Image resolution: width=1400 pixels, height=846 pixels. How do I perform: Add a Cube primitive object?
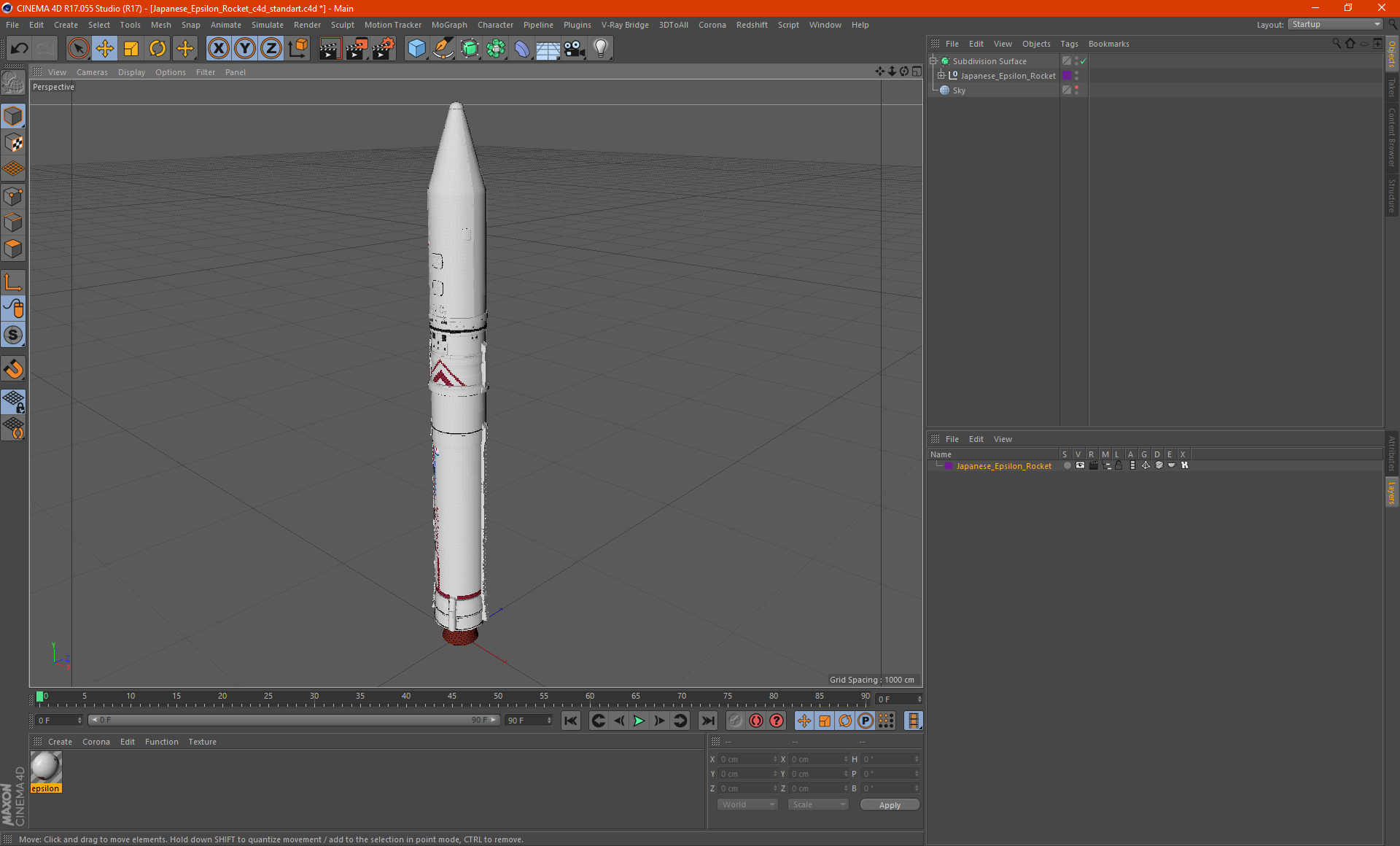coord(416,49)
